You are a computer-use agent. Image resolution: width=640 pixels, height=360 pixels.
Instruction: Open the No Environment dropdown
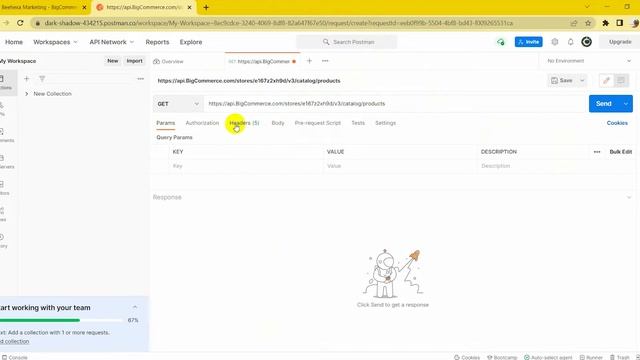[589, 61]
